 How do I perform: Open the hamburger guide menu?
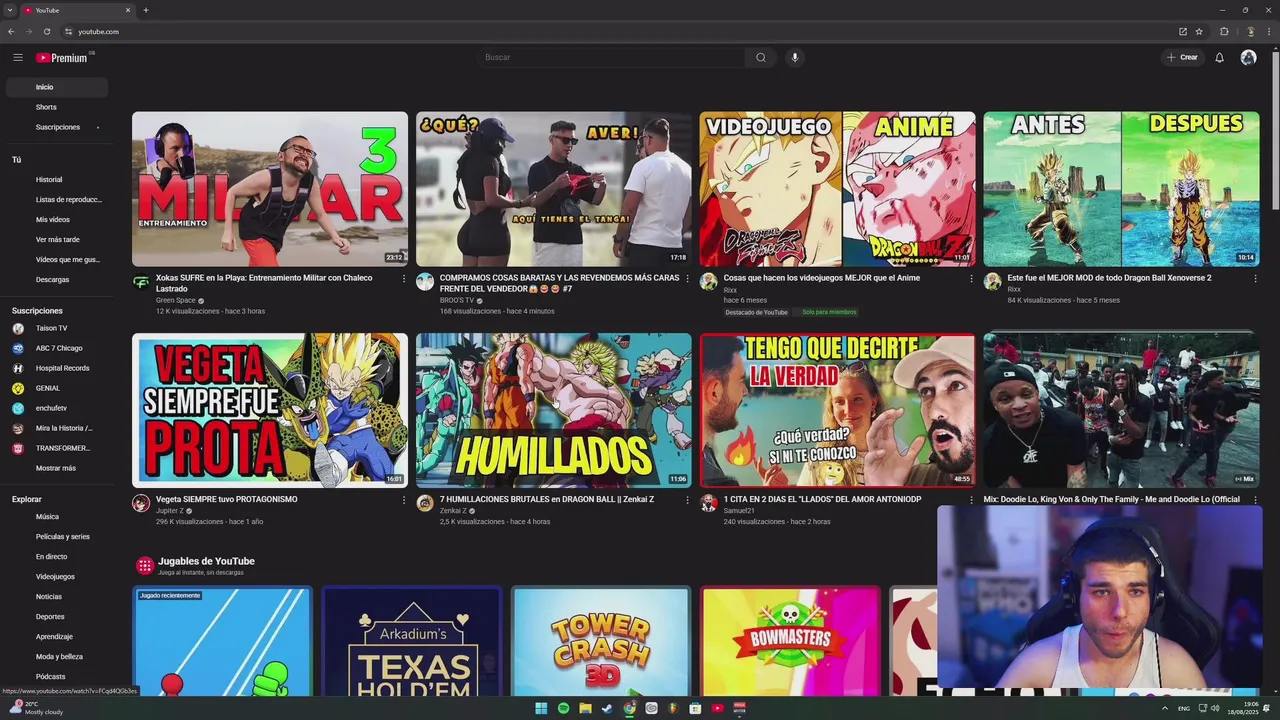pyautogui.click(x=18, y=58)
